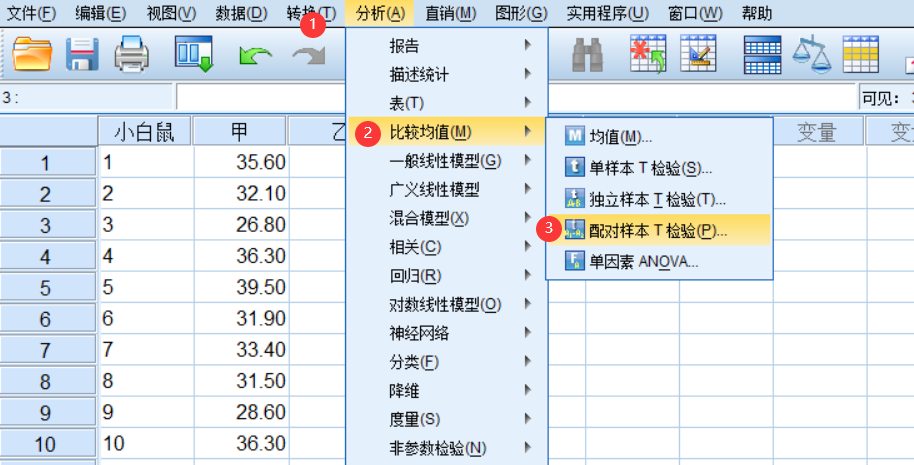914x465 pixels.
Task: Click the M icon beside 均值(M)
Action: point(574,137)
